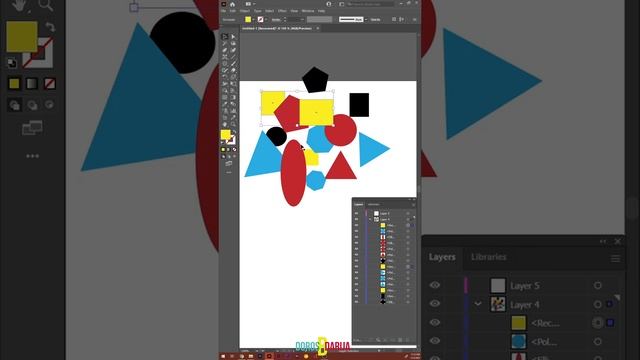Select the Selection tool in Illustrator's toolbar

click(x=224, y=36)
